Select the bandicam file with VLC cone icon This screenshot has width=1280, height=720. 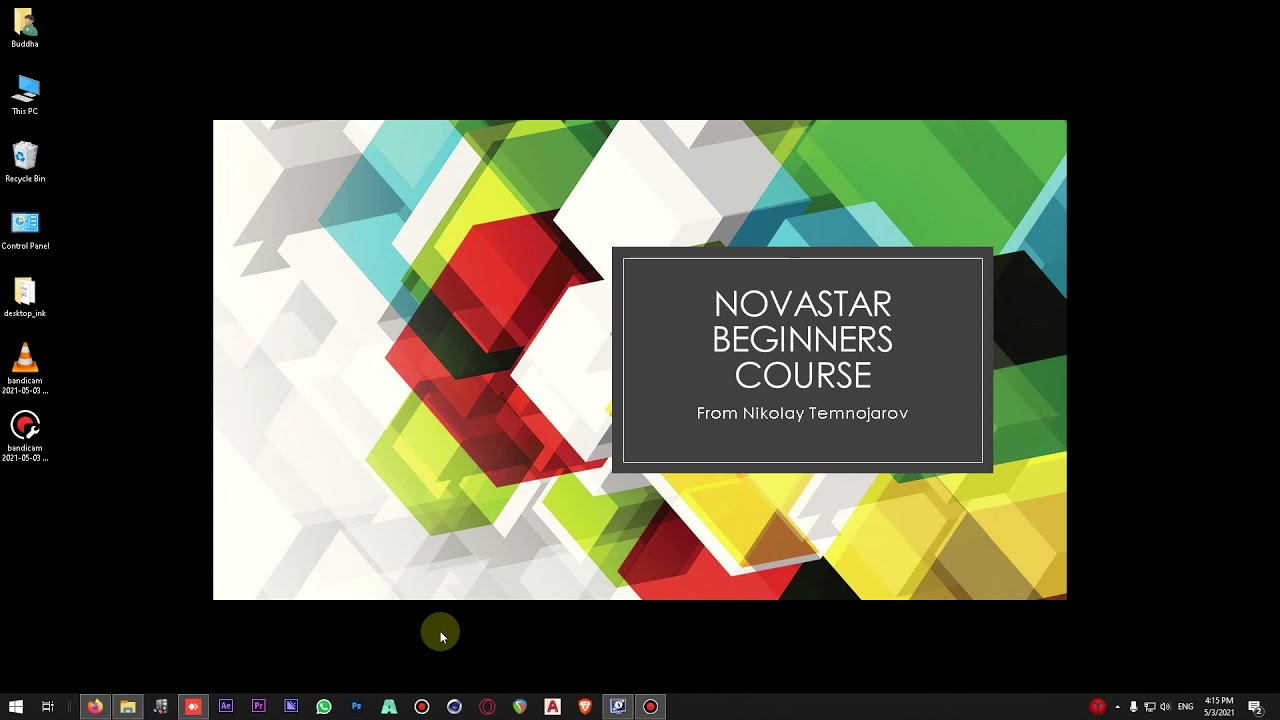point(25,368)
